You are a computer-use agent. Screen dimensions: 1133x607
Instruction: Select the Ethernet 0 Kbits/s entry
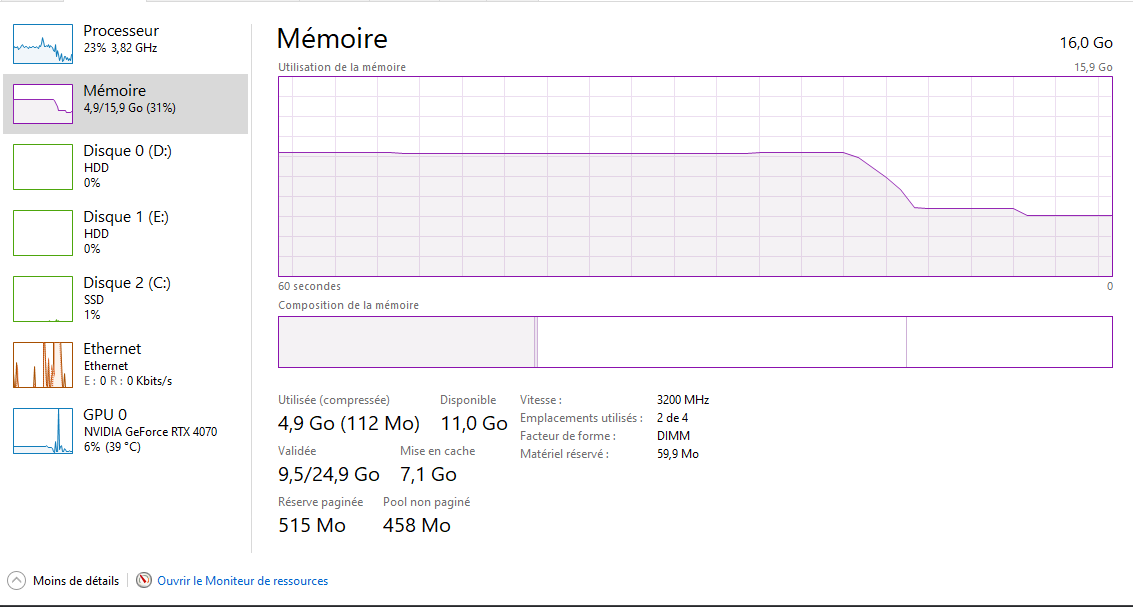[x=126, y=365]
